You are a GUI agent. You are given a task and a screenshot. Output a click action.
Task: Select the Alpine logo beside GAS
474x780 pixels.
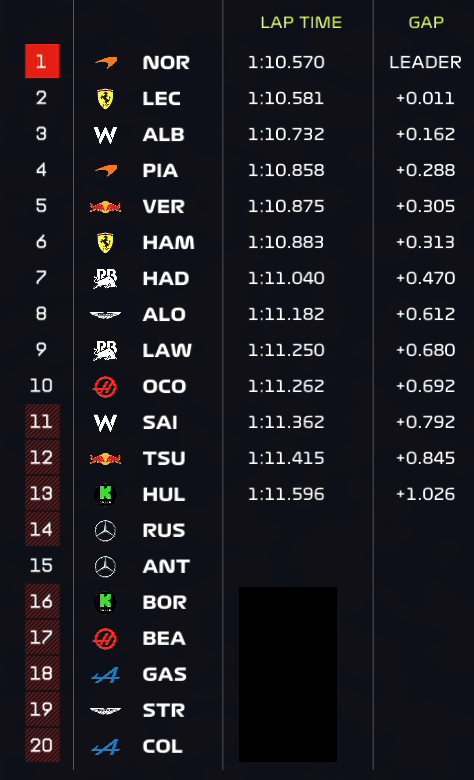click(105, 675)
